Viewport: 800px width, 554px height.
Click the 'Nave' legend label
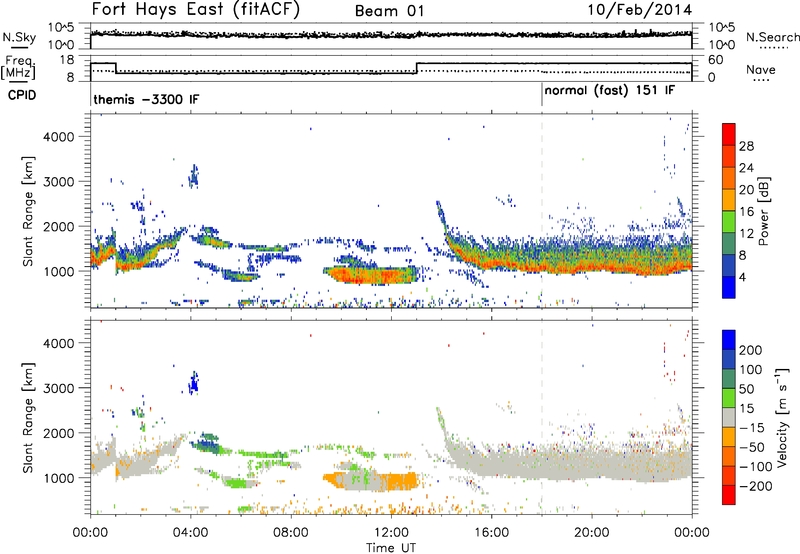761,69
